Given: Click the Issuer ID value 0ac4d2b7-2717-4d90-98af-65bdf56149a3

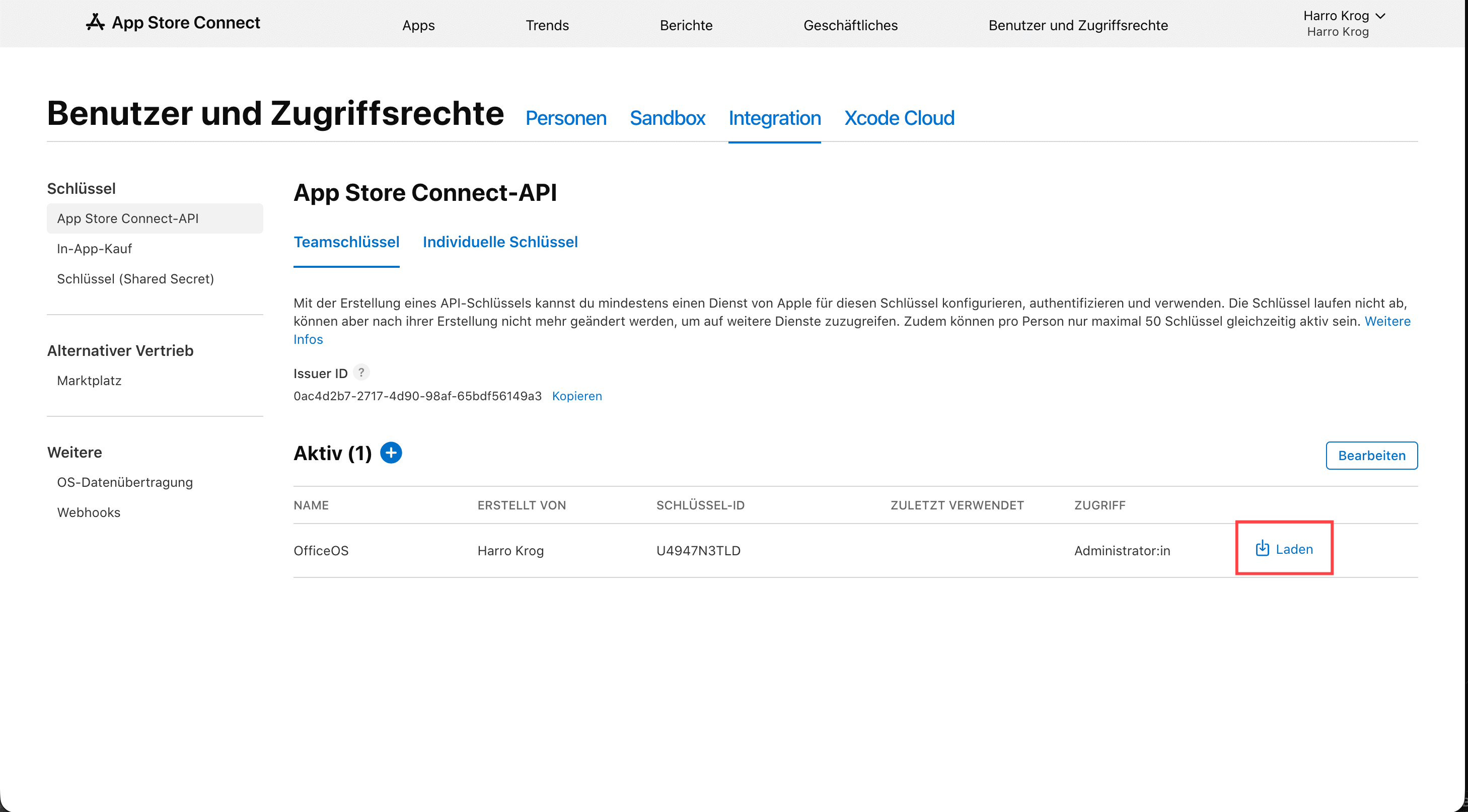Looking at the screenshot, I should 418,396.
